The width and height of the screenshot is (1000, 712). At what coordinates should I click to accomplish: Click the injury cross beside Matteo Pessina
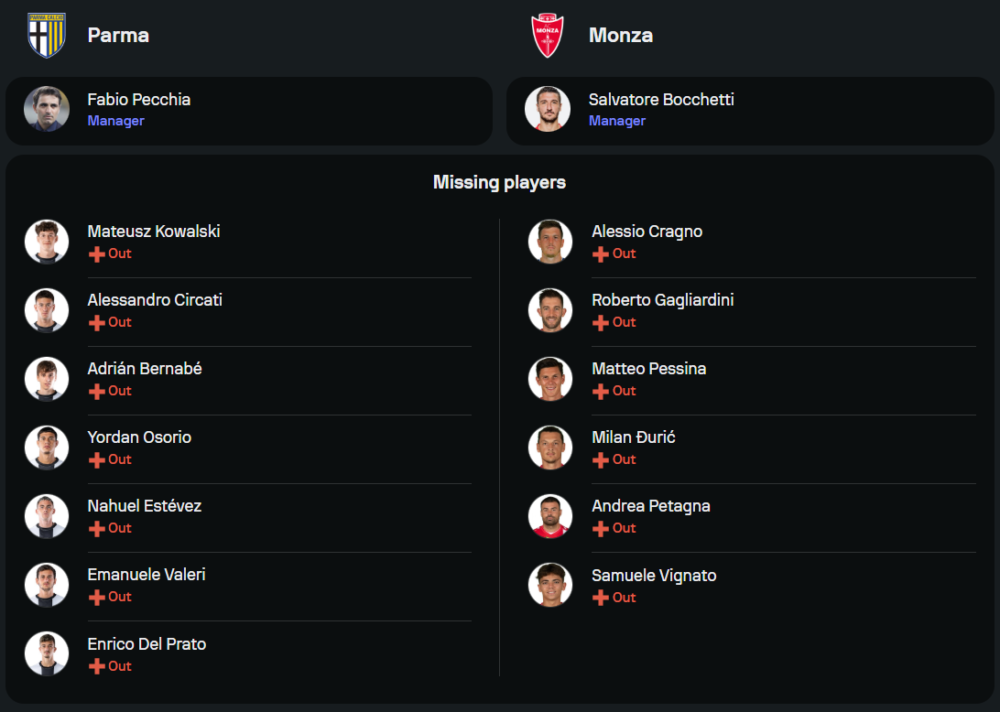[x=601, y=391]
